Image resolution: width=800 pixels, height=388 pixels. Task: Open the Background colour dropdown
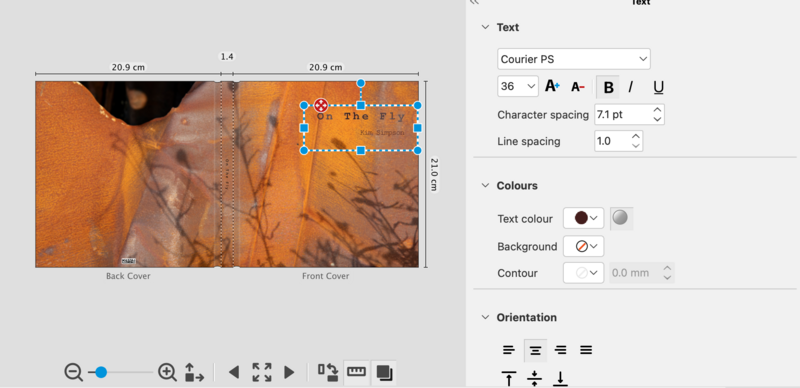pos(583,246)
